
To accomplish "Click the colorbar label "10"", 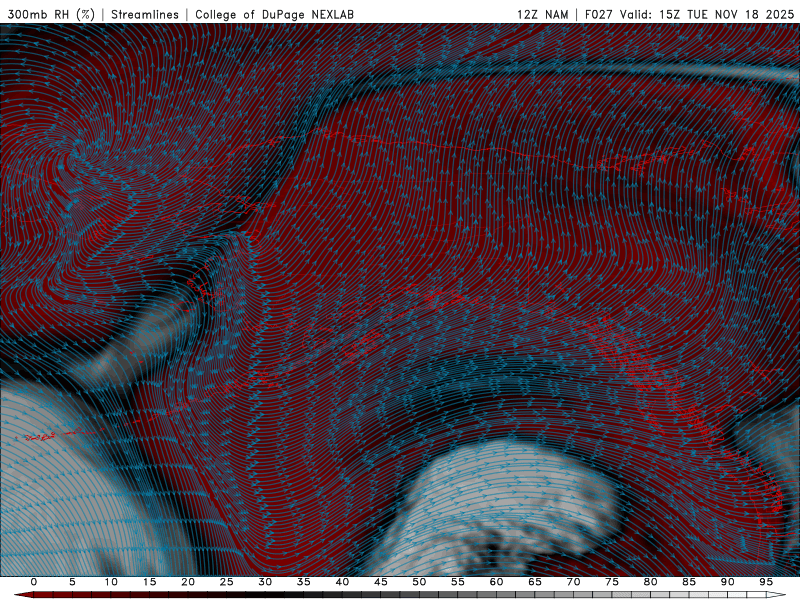I will click(111, 582).
